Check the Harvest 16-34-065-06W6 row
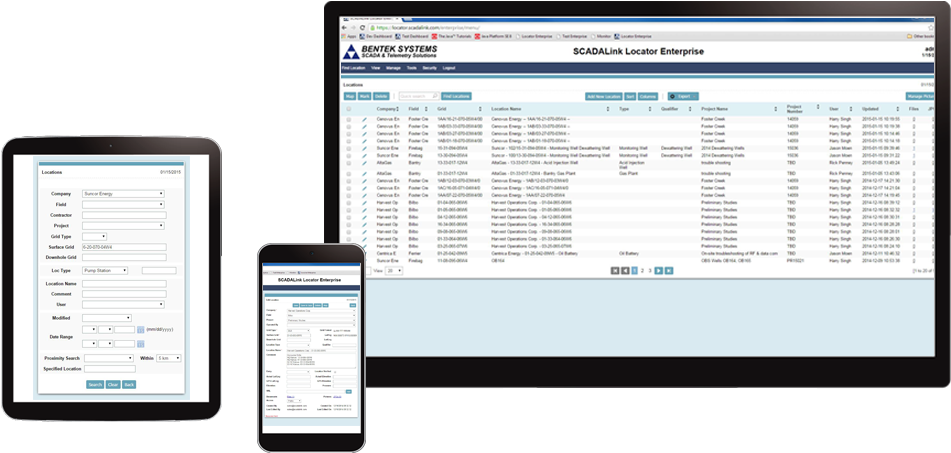The image size is (951, 453). (349, 224)
